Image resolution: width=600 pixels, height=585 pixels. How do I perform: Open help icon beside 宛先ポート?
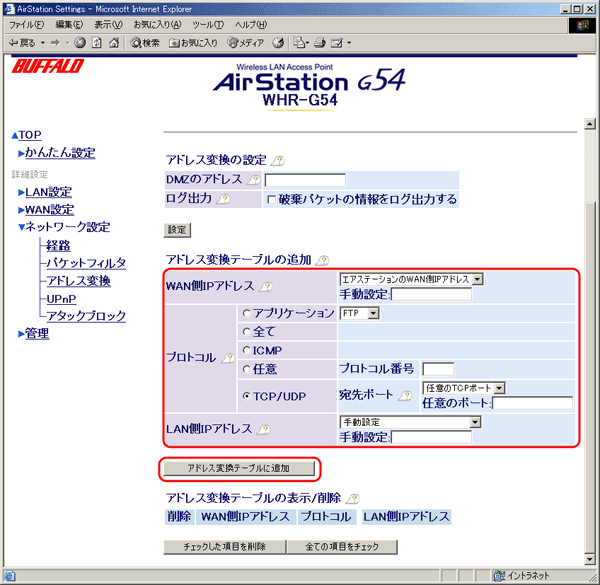[405, 395]
